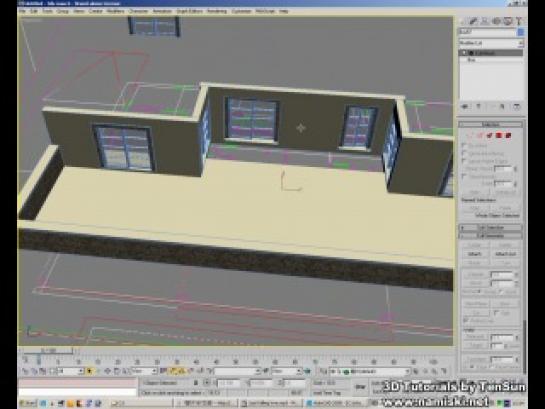The image size is (545, 409).
Task: Expand the Soft Selection rollout
Action: click(x=491, y=228)
